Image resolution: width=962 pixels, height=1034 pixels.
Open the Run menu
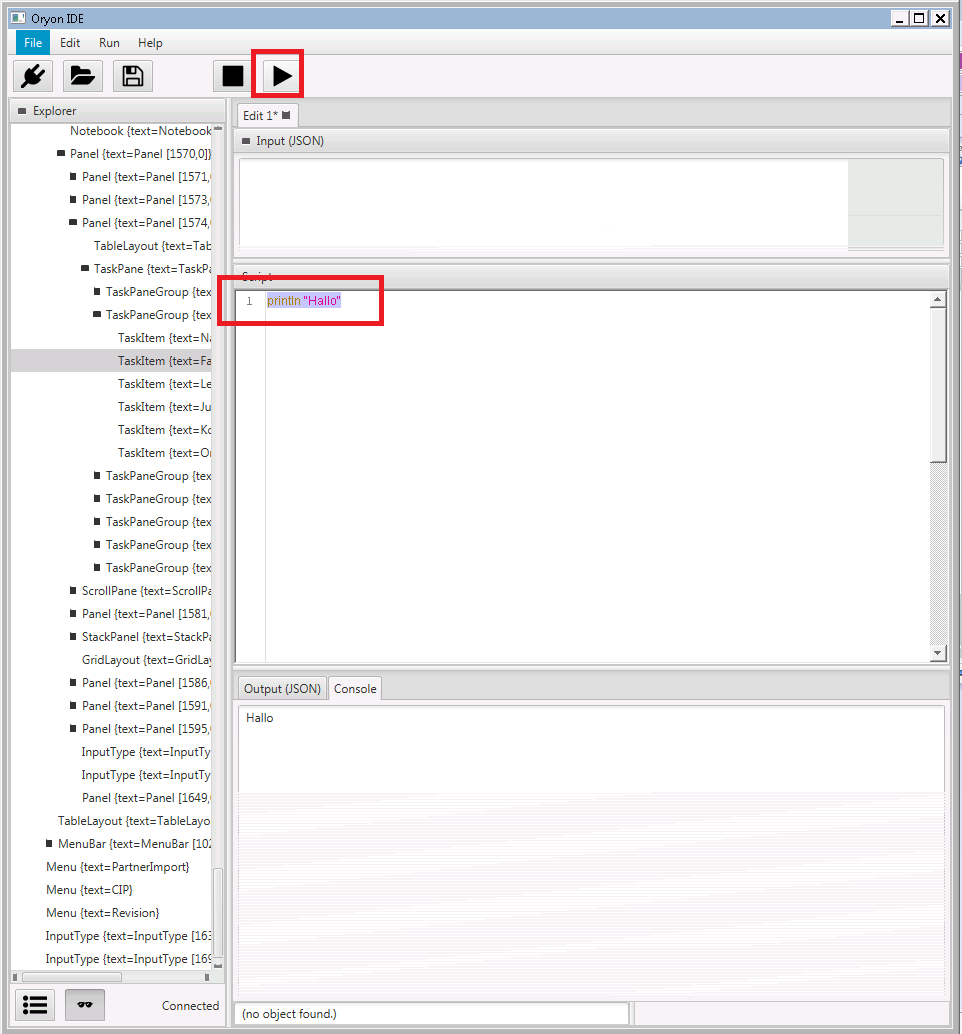click(x=109, y=43)
